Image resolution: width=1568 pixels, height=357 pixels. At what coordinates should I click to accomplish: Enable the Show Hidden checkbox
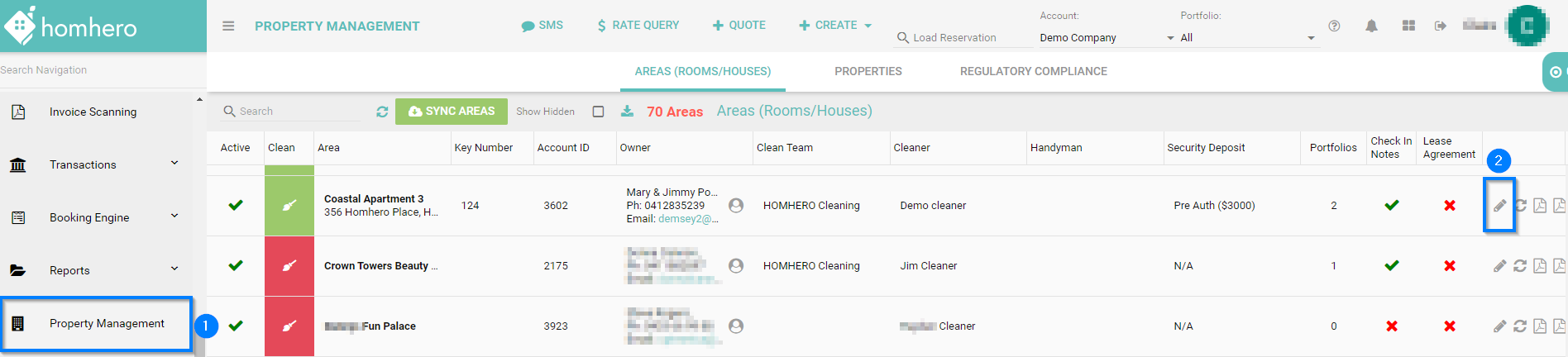[598, 112]
